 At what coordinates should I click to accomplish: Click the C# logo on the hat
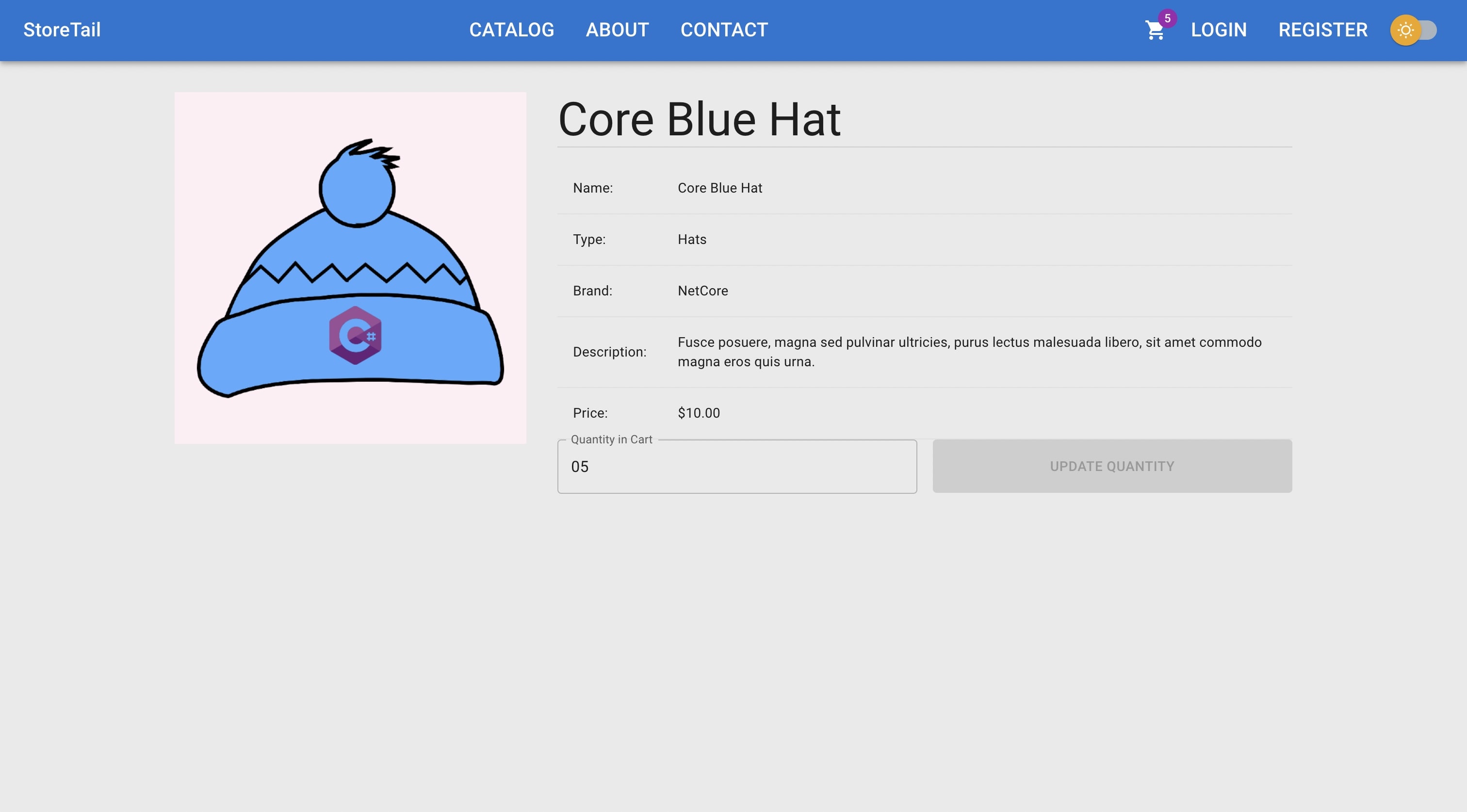[x=356, y=335]
